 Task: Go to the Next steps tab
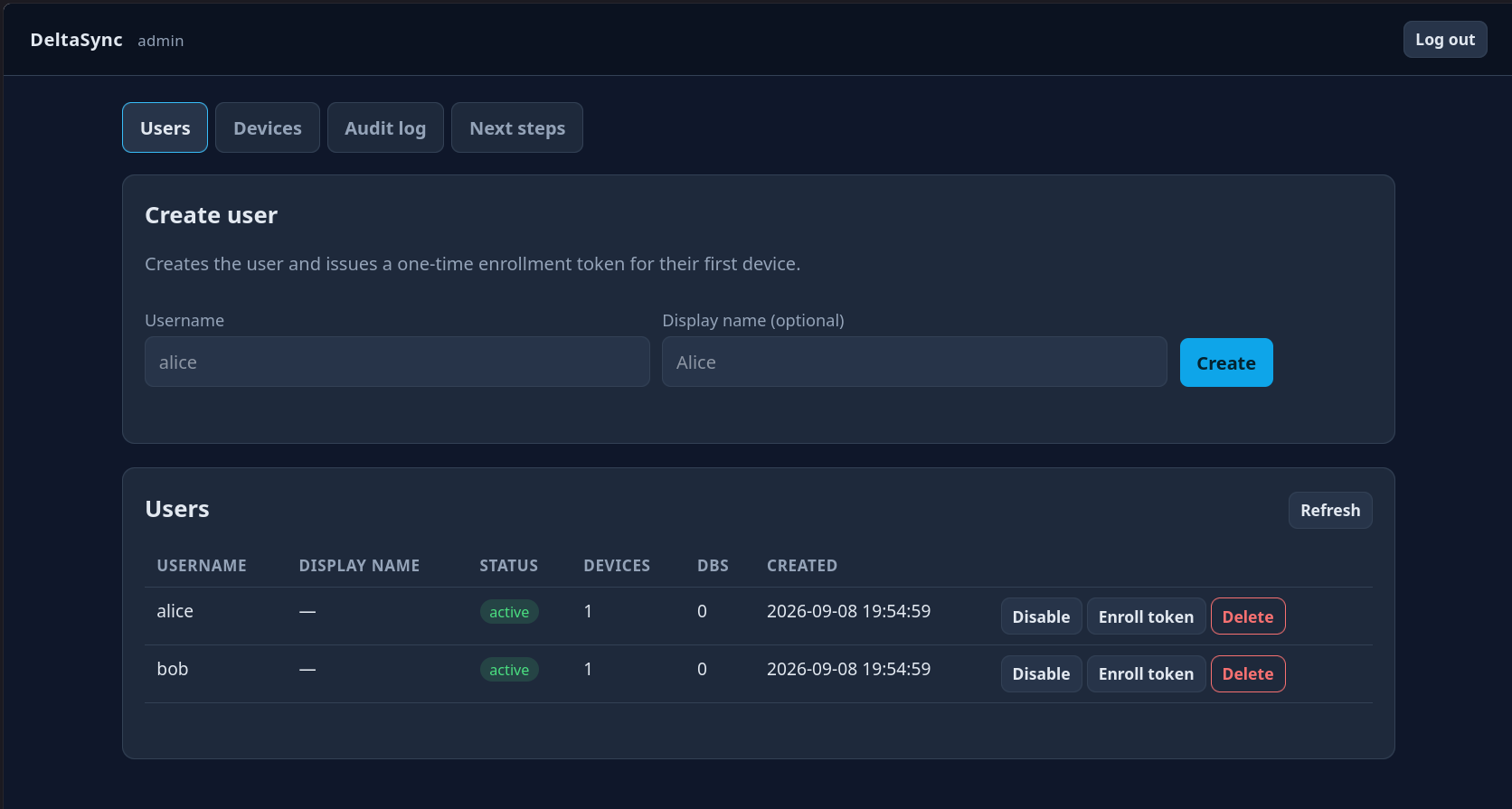tap(517, 127)
